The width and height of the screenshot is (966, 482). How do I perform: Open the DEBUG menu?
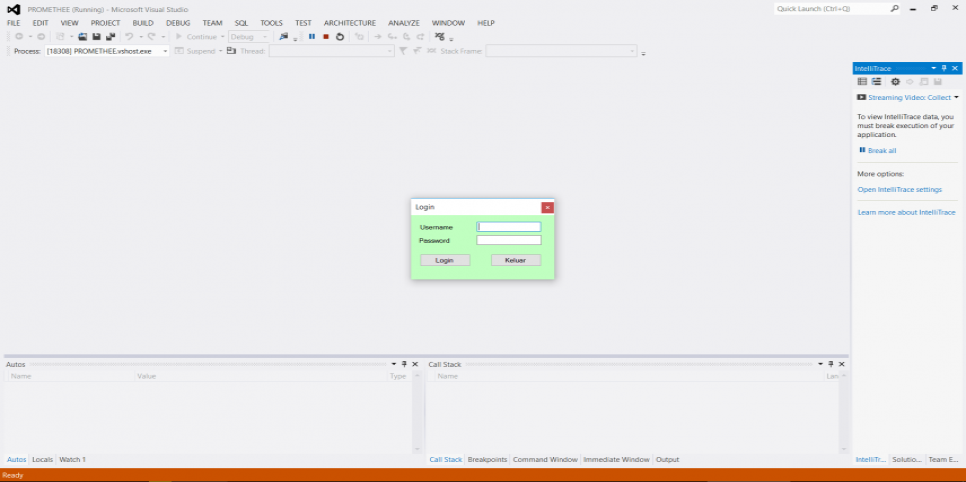178,23
